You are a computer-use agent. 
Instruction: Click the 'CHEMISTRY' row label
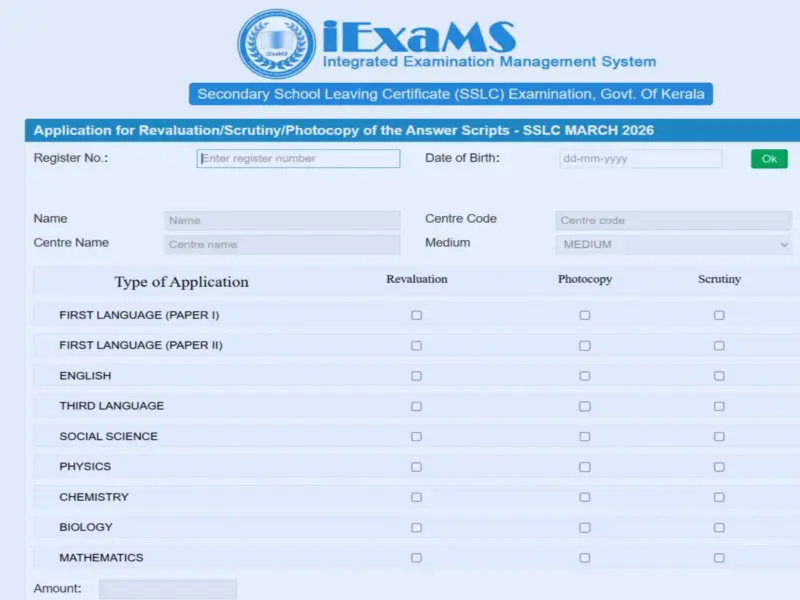[x=94, y=497]
